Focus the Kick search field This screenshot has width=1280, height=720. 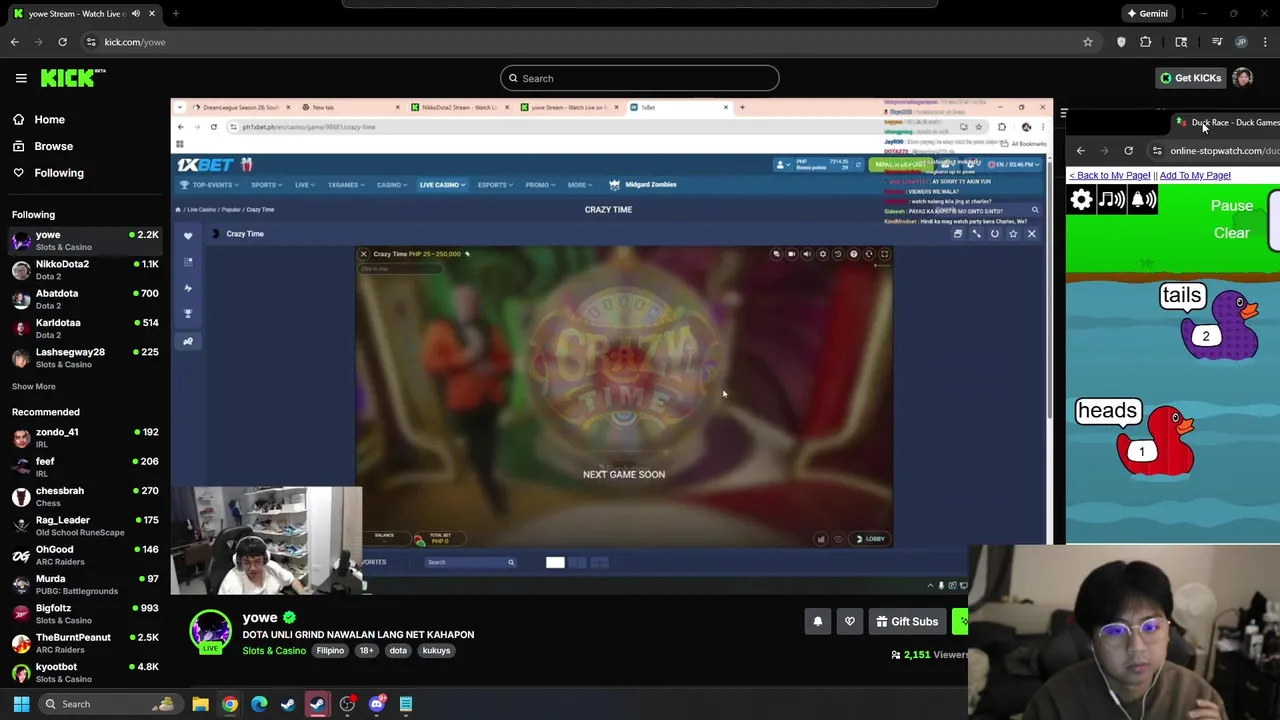640,78
